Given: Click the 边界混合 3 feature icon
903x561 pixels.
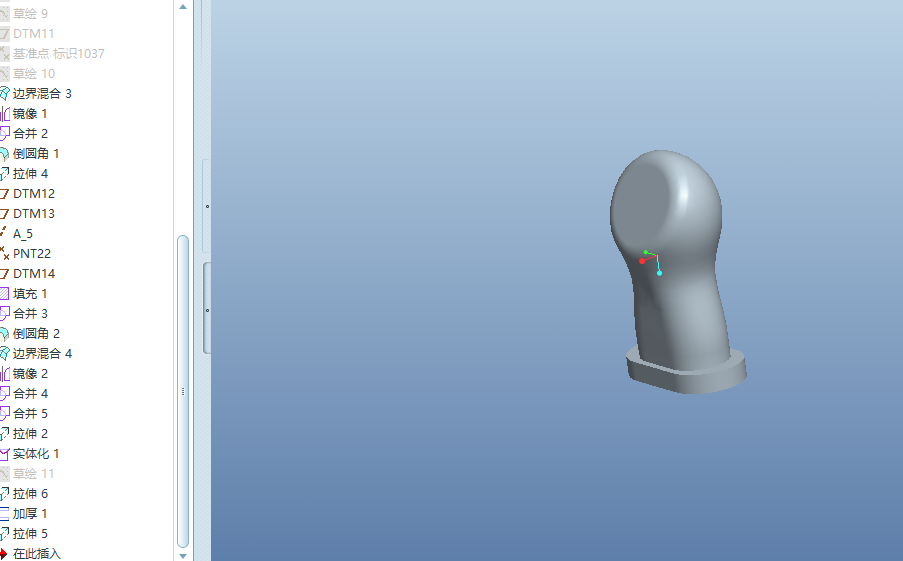Looking at the screenshot, I should click(5, 93).
